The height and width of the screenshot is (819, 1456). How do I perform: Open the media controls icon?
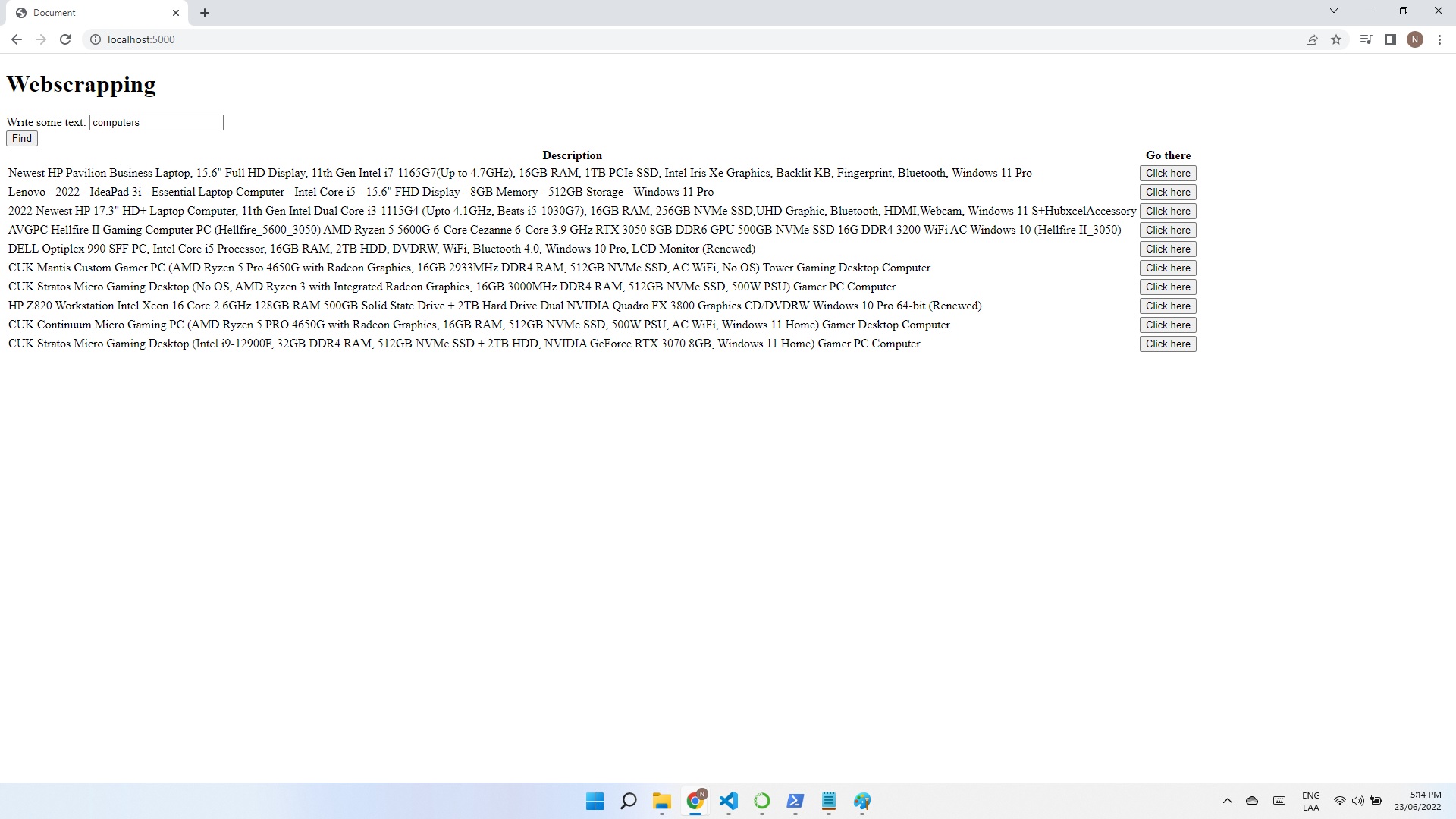(x=1366, y=39)
